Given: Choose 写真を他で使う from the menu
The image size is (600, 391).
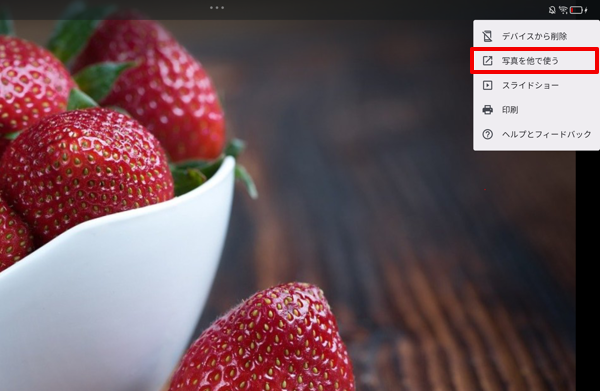Looking at the screenshot, I should tap(536, 61).
